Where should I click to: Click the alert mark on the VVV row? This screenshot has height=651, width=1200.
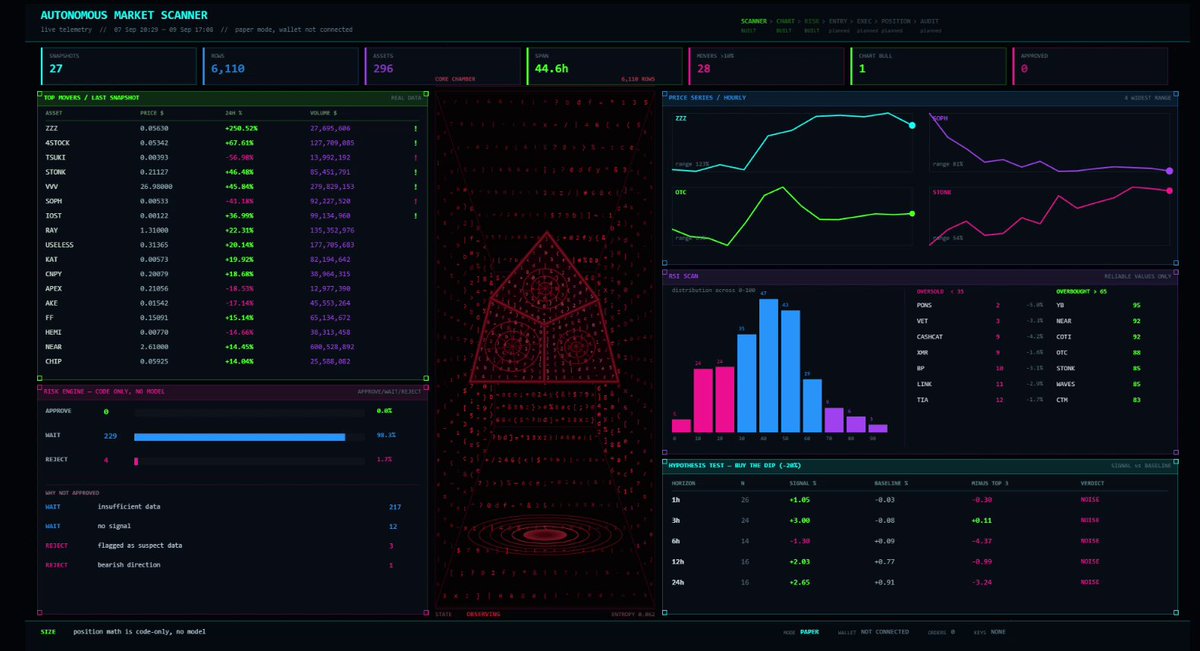point(416,186)
